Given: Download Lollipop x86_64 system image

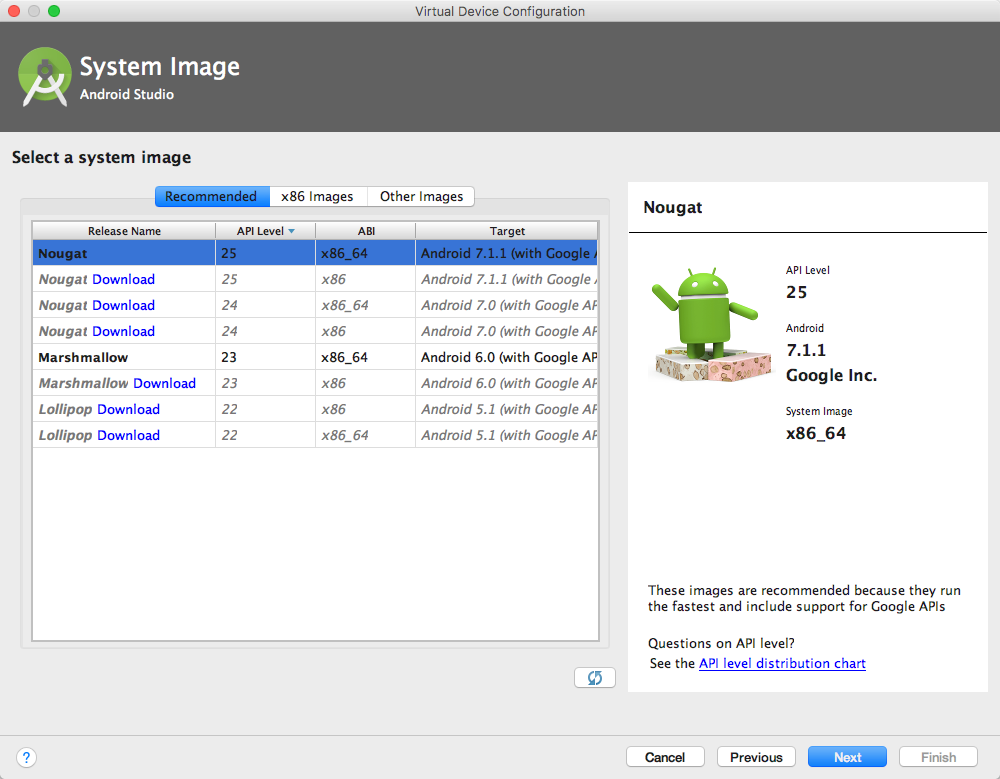Looking at the screenshot, I should [129, 435].
